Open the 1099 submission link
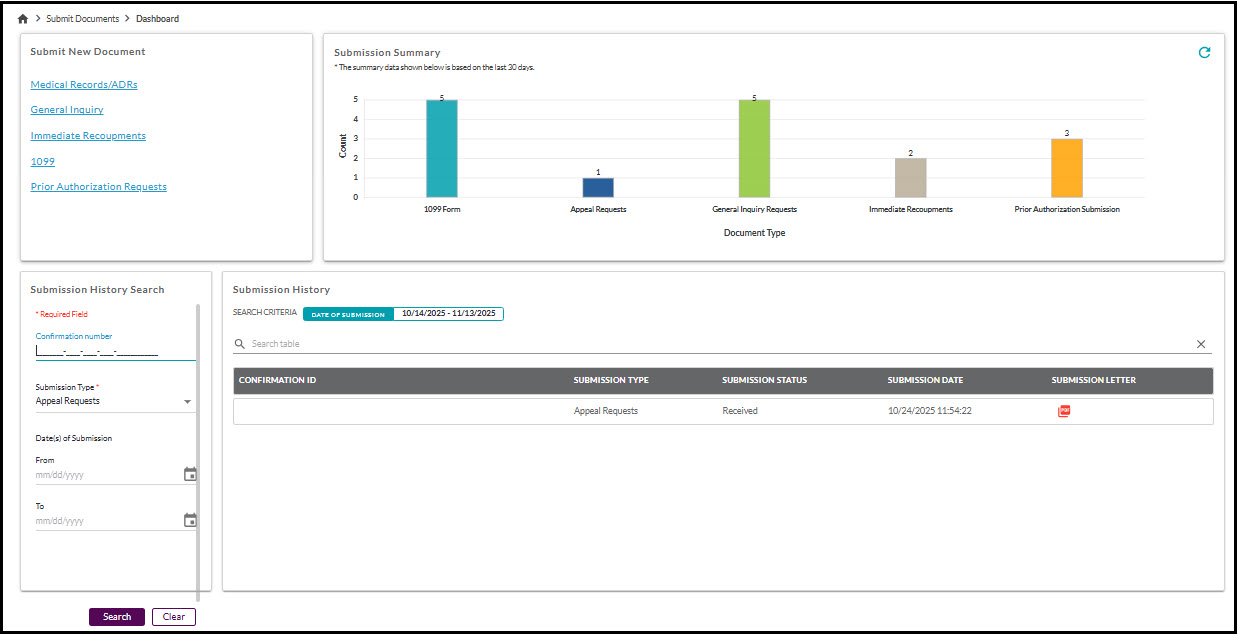The height and width of the screenshot is (634, 1237). [42, 161]
